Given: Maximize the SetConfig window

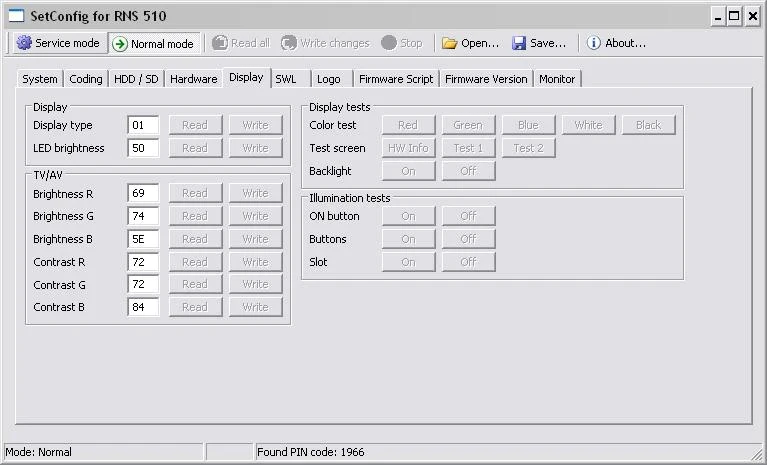Looking at the screenshot, I should (x=734, y=17).
